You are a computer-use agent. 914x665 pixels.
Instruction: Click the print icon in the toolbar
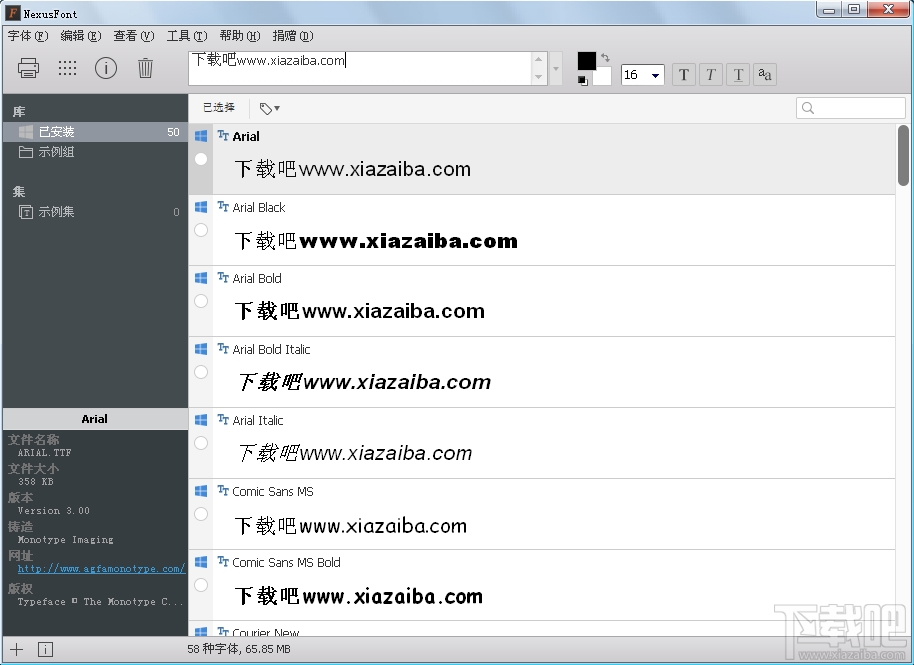[x=29, y=68]
